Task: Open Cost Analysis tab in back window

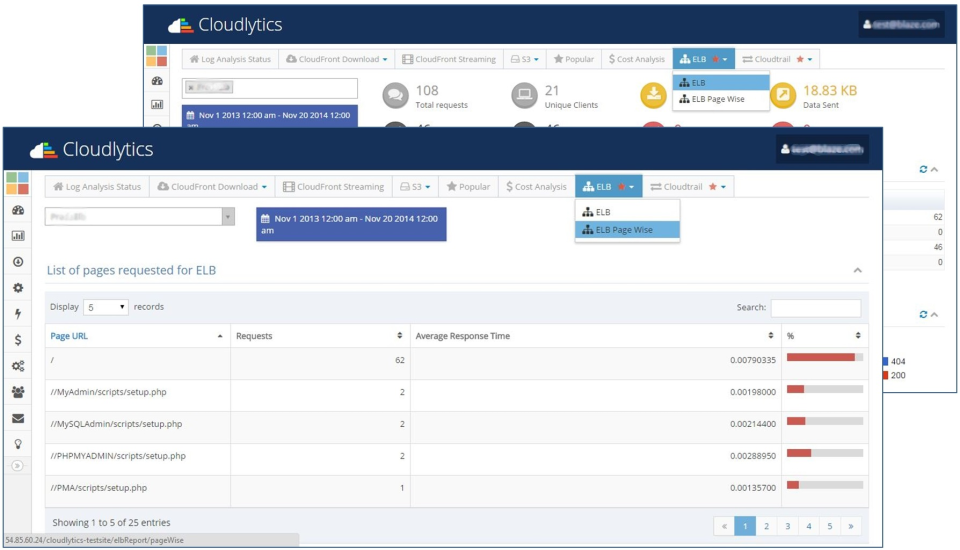Action: coord(637,59)
